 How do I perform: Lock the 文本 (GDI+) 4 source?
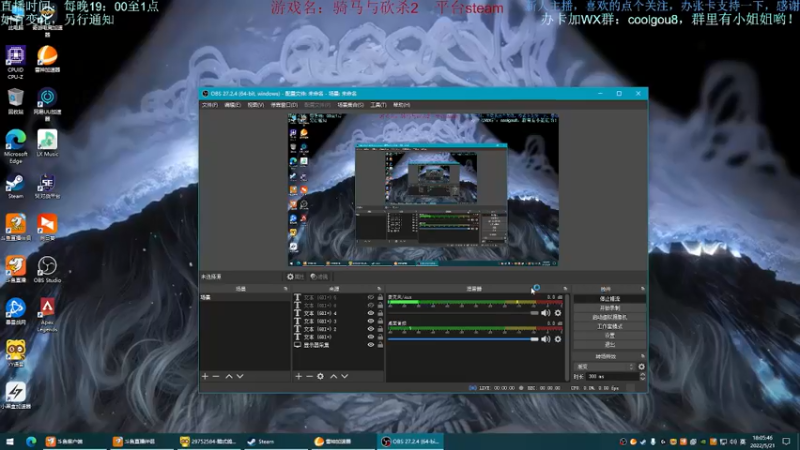380,313
